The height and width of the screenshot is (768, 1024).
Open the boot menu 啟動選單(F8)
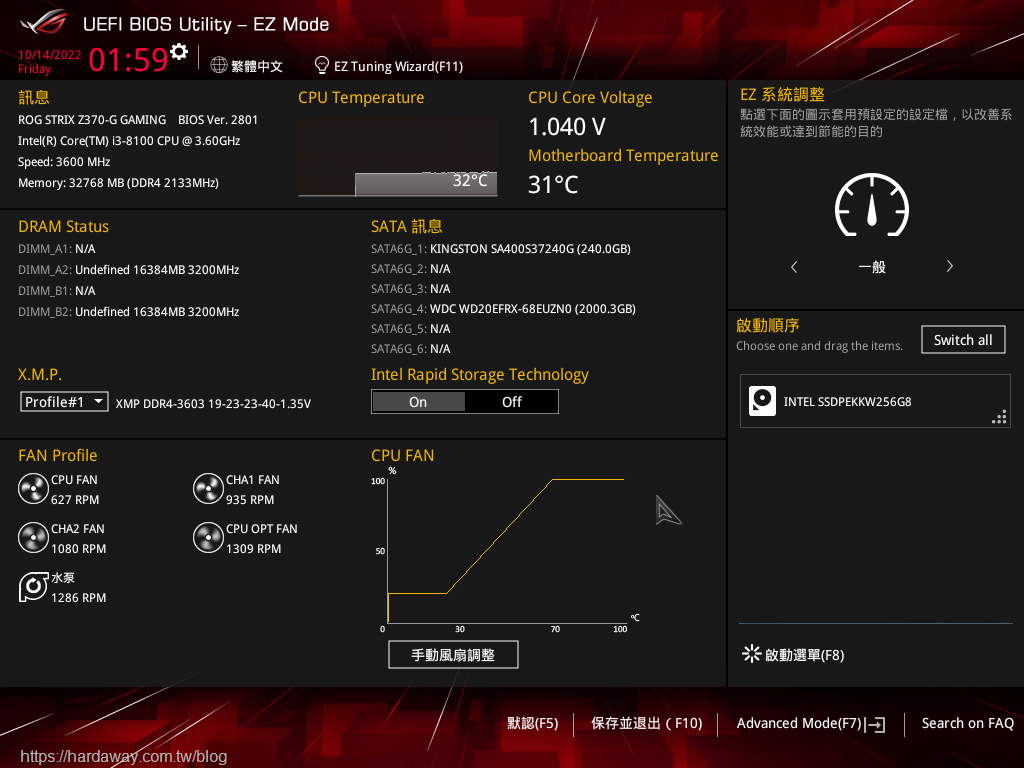(805, 654)
